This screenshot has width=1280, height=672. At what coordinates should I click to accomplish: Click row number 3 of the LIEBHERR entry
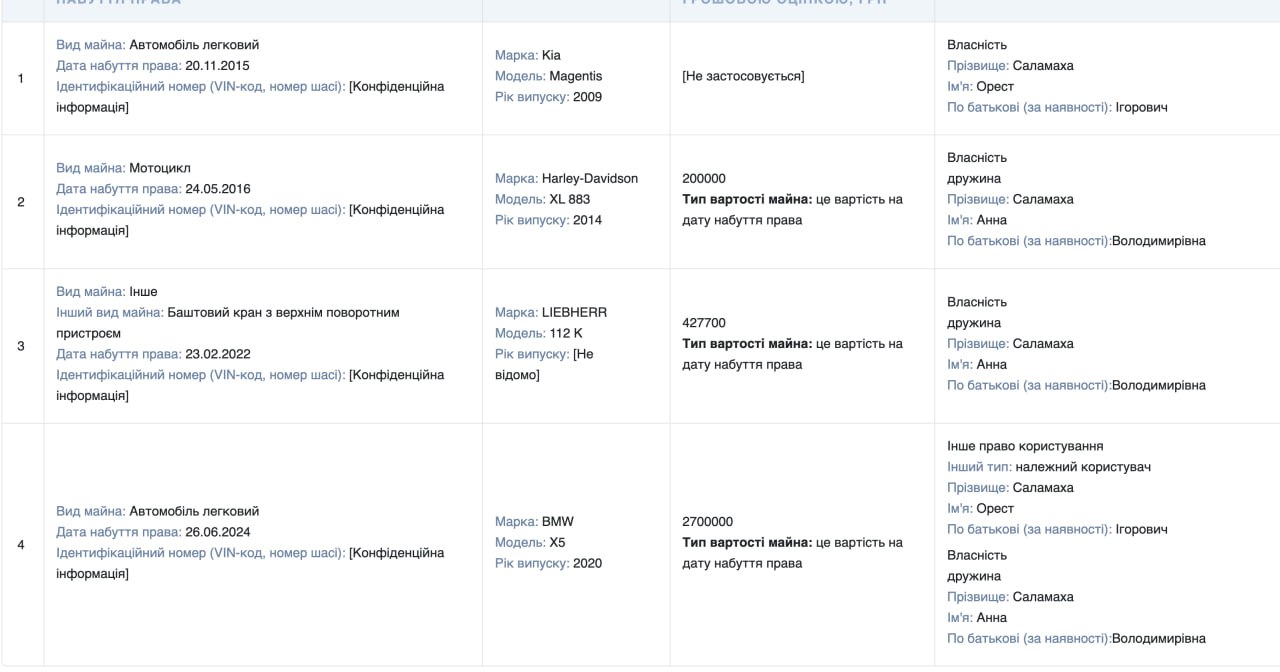click(21, 346)
